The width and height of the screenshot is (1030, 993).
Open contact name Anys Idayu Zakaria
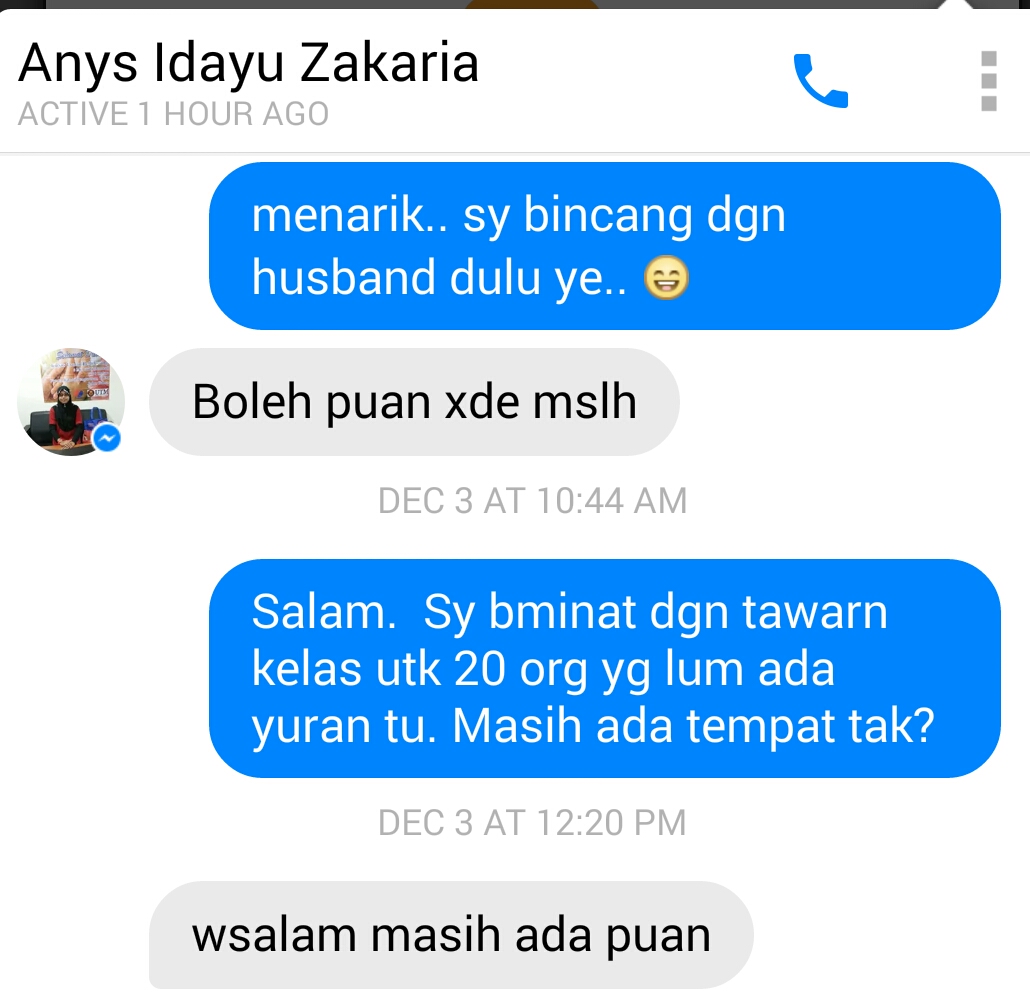click(x=248, y=64)
